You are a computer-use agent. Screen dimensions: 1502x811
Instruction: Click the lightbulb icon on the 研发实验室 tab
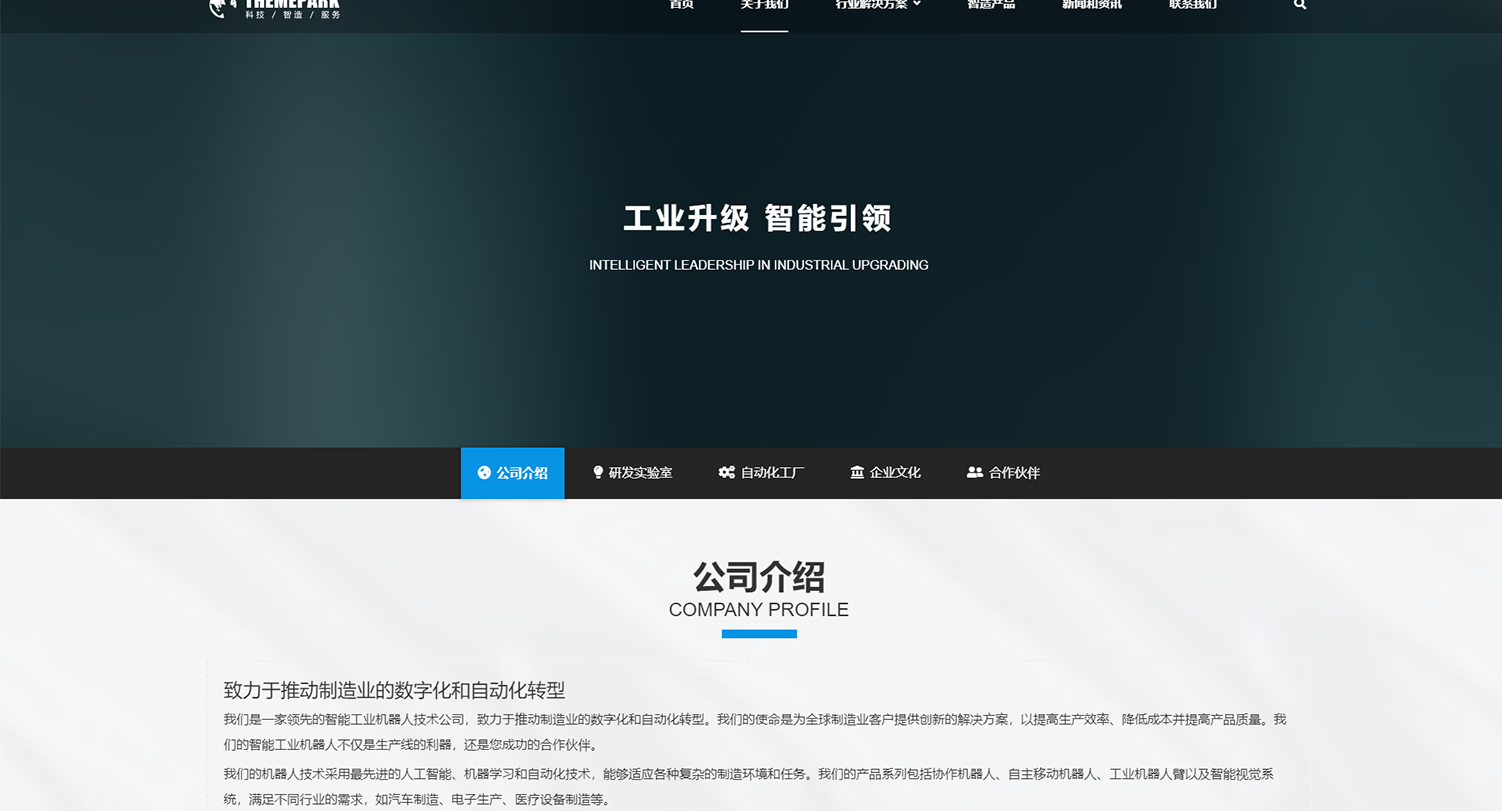click(x=597, y=472)
